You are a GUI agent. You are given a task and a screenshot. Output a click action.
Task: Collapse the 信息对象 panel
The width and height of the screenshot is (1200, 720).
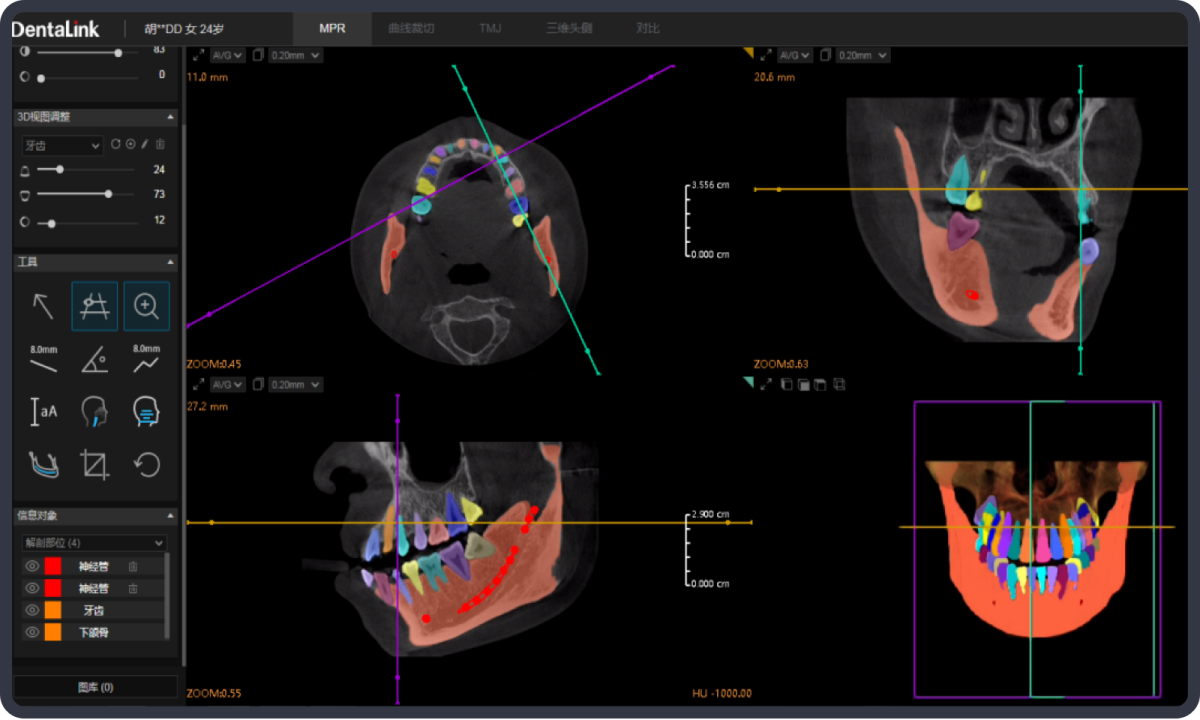(170, 516)
